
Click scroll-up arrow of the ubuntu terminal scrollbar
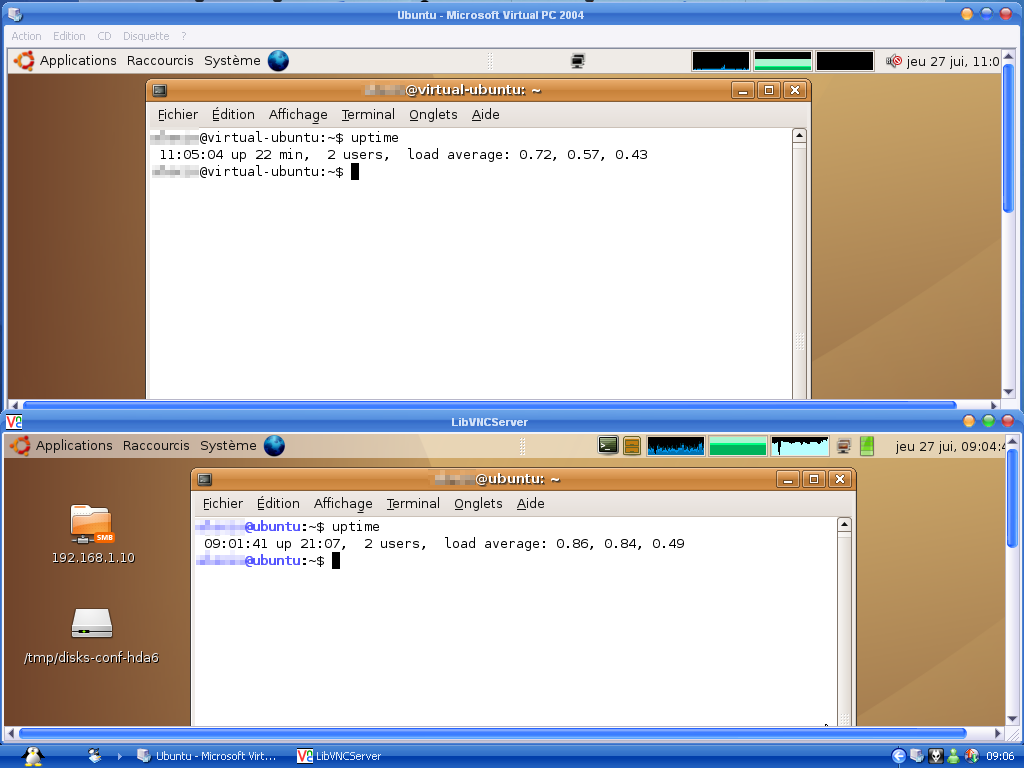coord(844,524)
